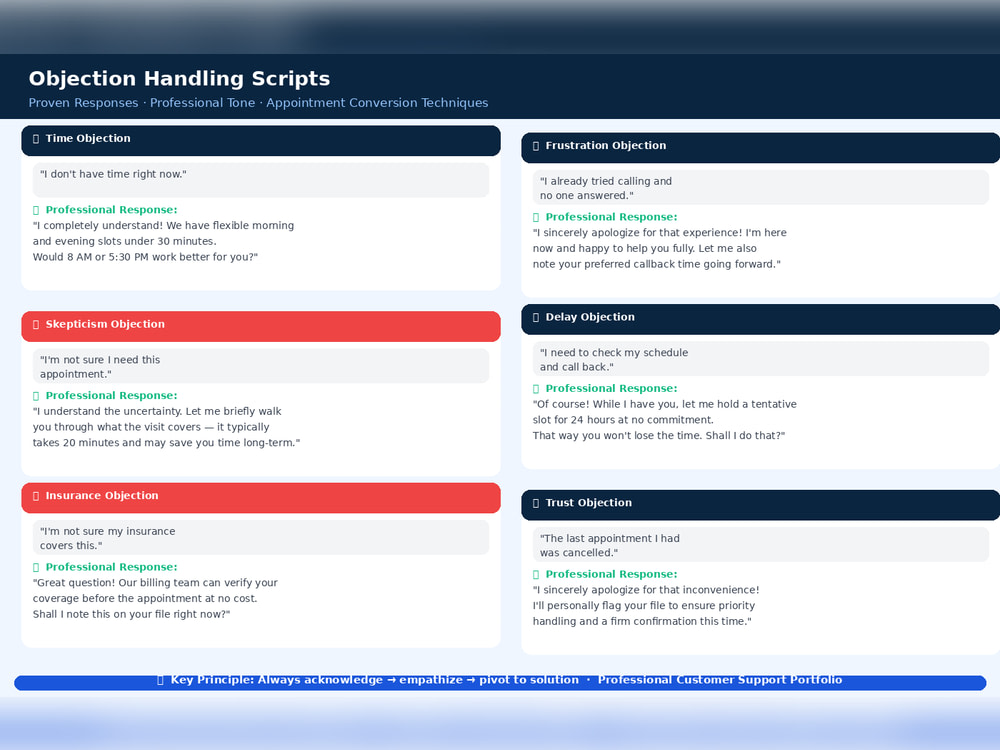Click the quote "I need to check my schedule"
1000x750 pixels.
click(x=614, y=353)
